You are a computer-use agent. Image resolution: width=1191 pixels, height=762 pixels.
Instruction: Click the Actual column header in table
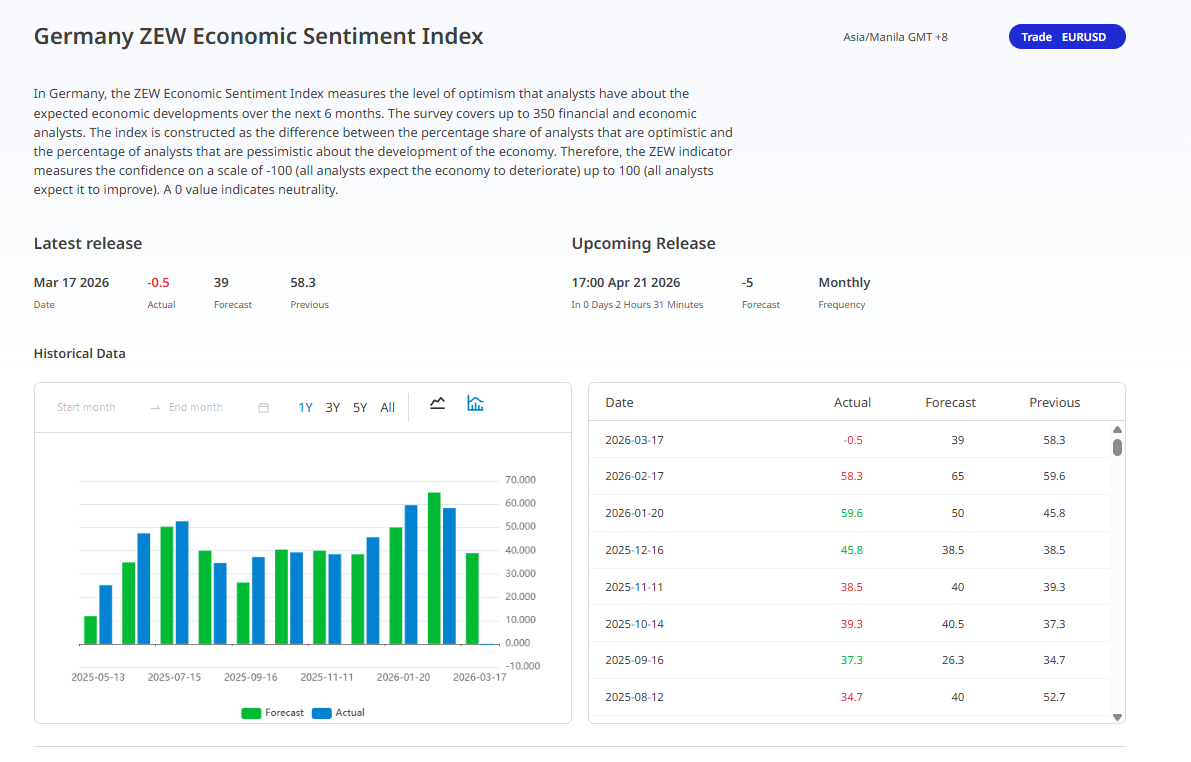(x=852, y=403)
